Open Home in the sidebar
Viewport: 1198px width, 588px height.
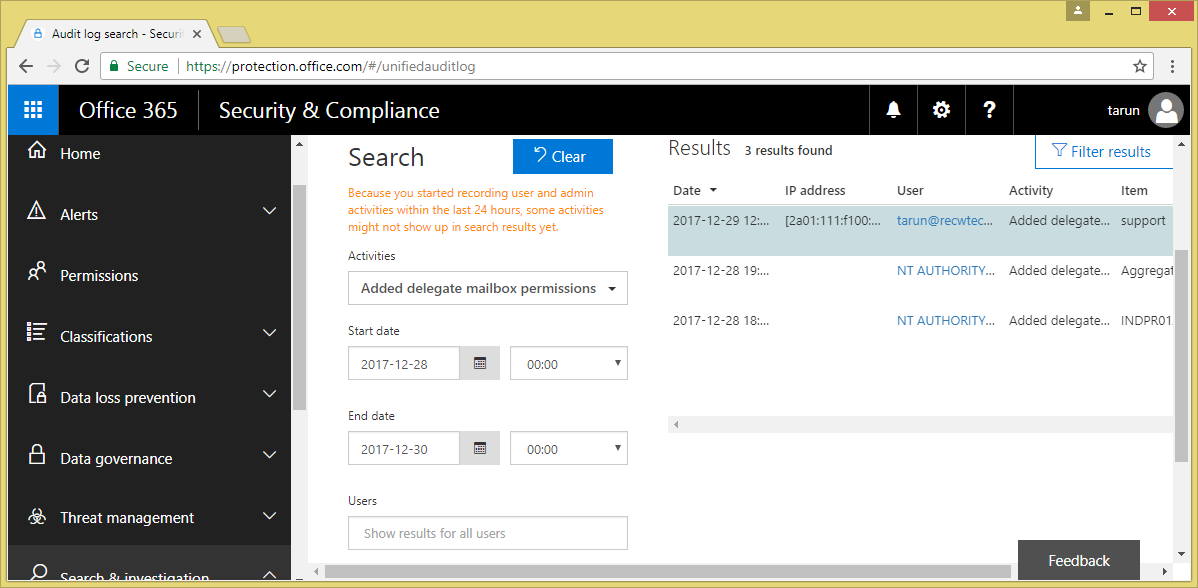point(80,153)
